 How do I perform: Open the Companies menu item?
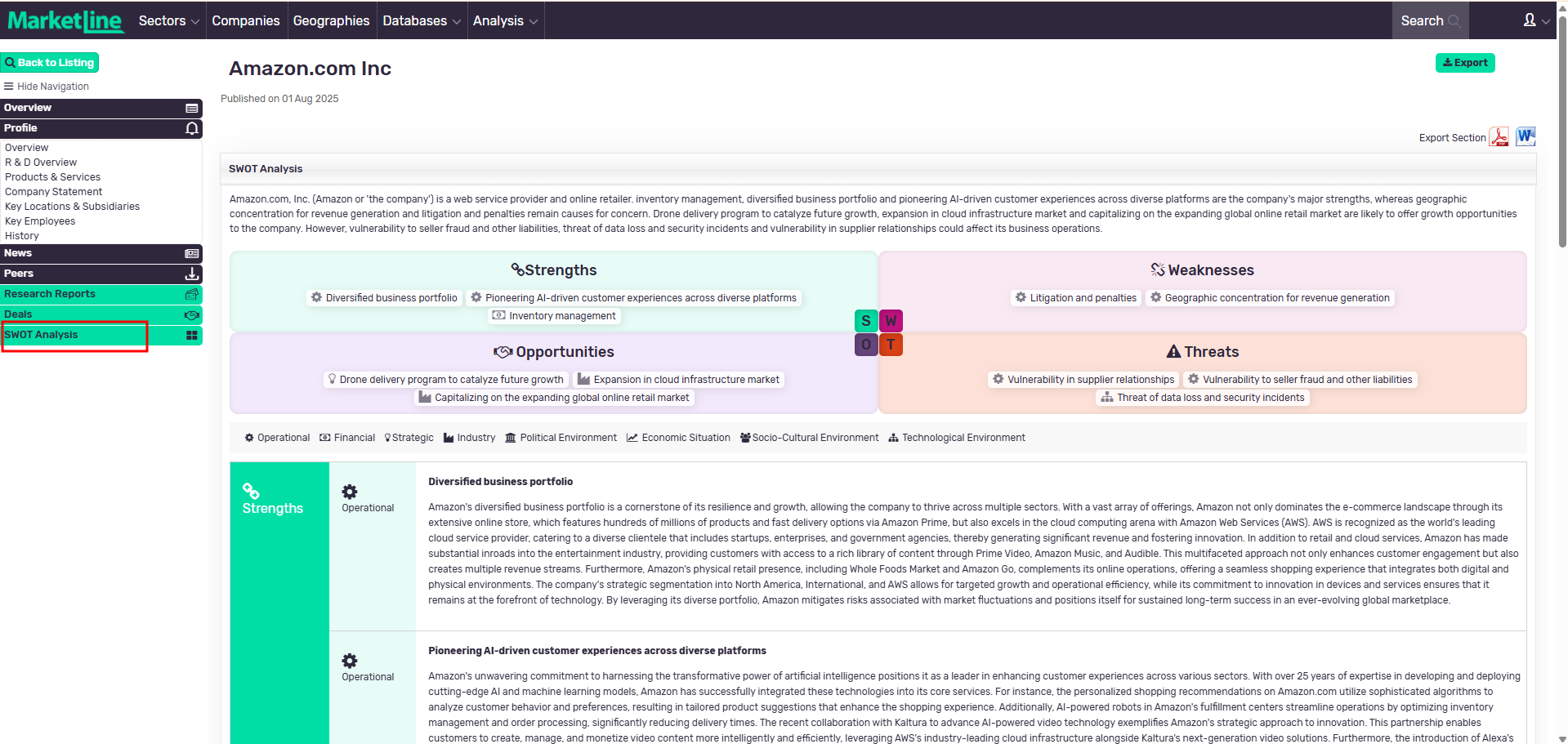(x=245, y=21)
